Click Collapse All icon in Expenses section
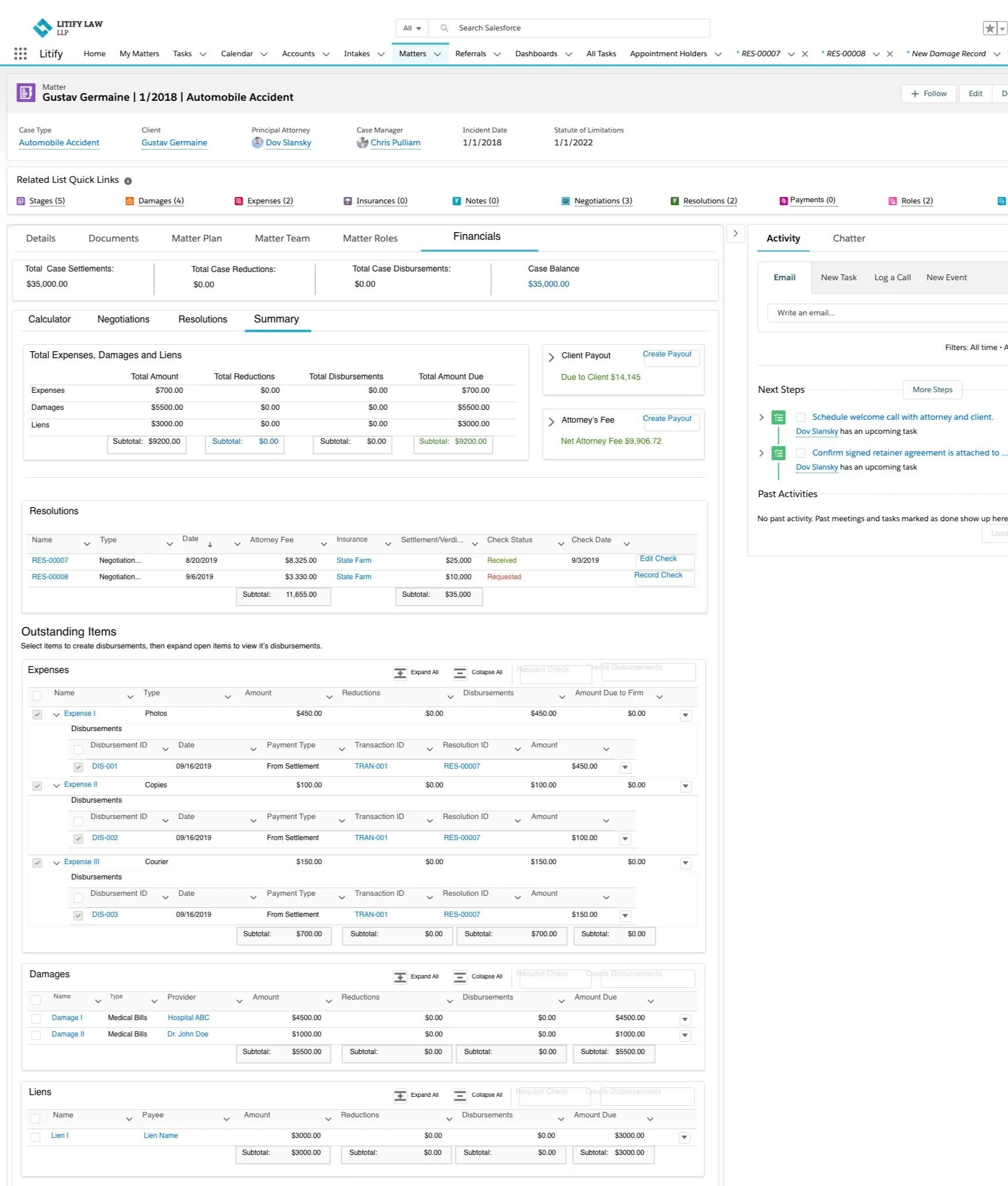 pos(461,673)
